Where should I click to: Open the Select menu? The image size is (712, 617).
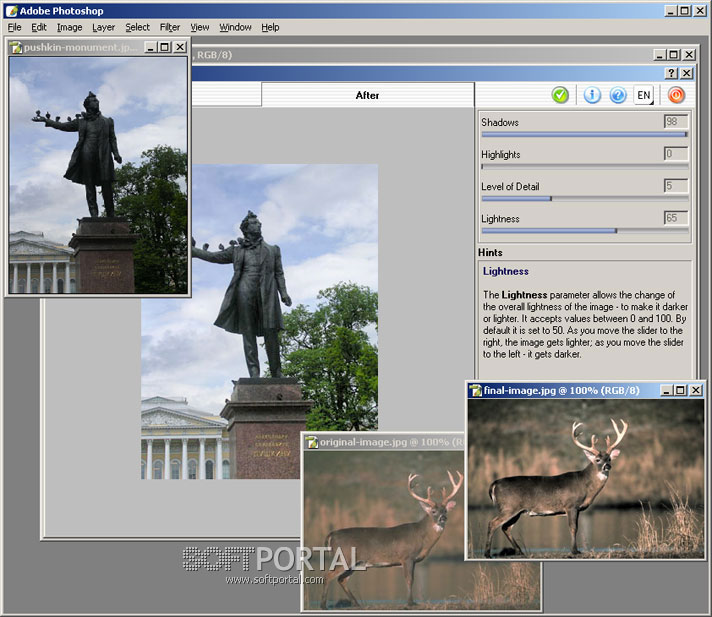tap(137, 27)
